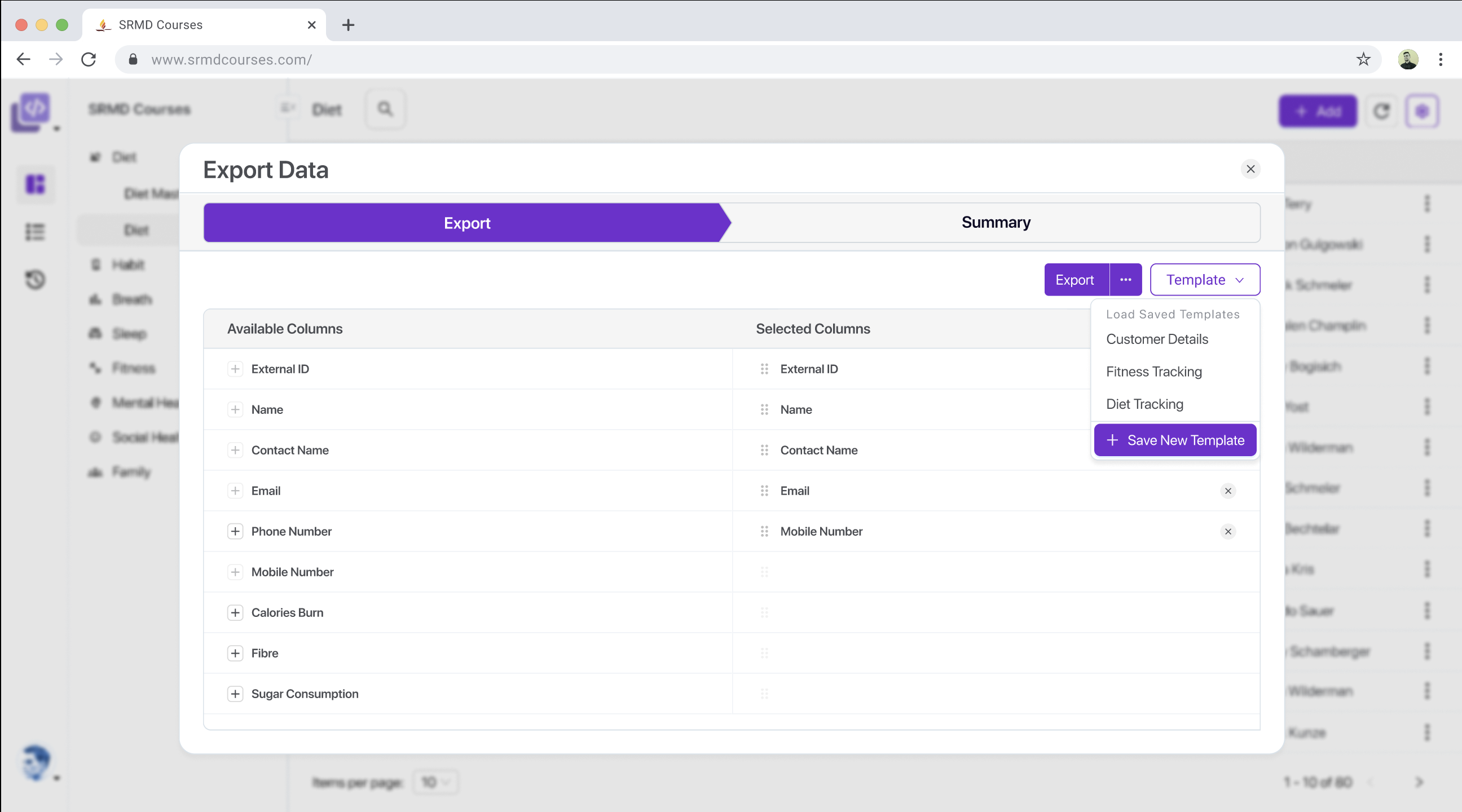Add Calories Burn column with plus icon
Image resolution: width=1462 pixels, height=812 pixels.
(x=235, y=612)
